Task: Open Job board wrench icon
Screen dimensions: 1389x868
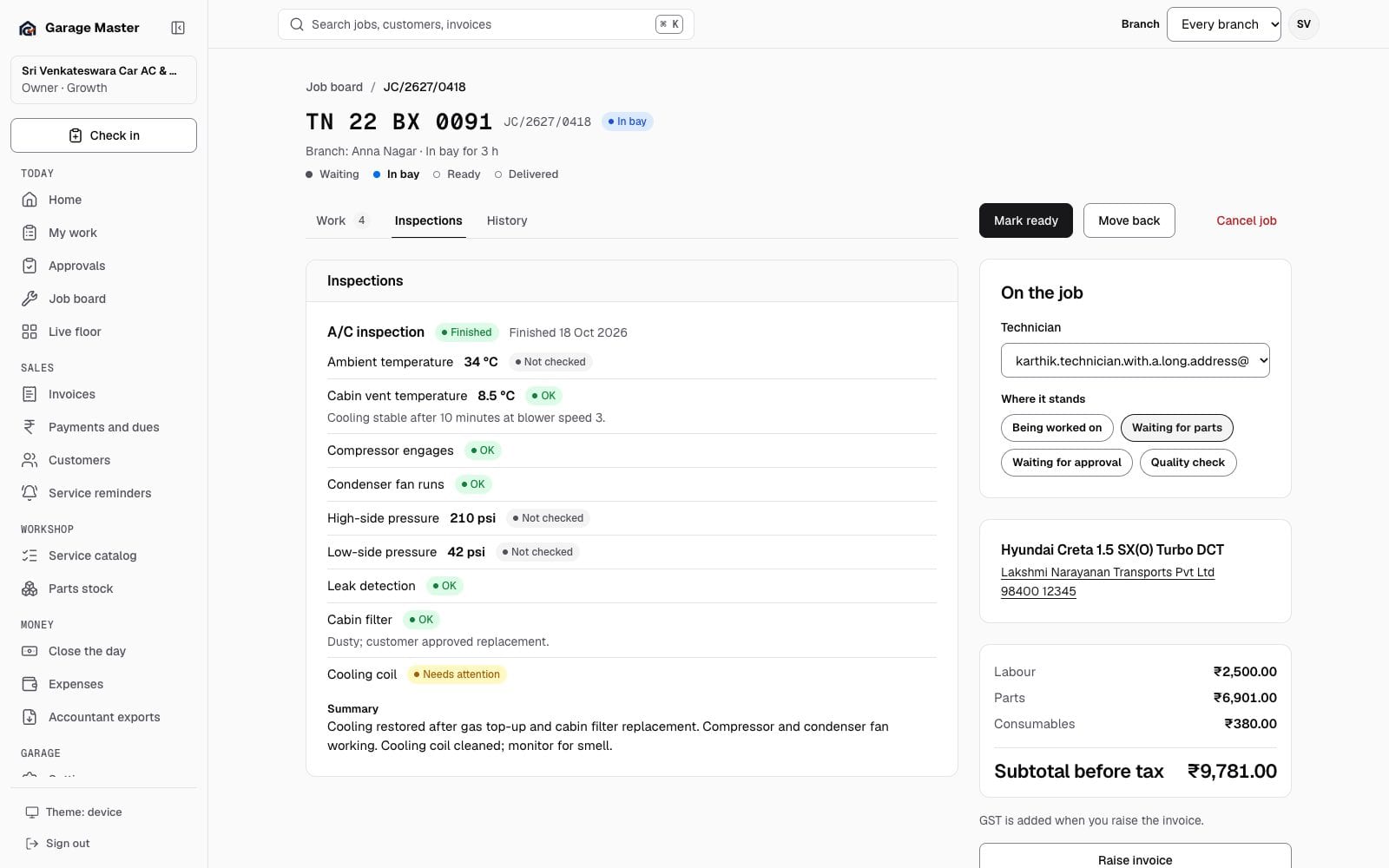Action: tap(30, 299)
